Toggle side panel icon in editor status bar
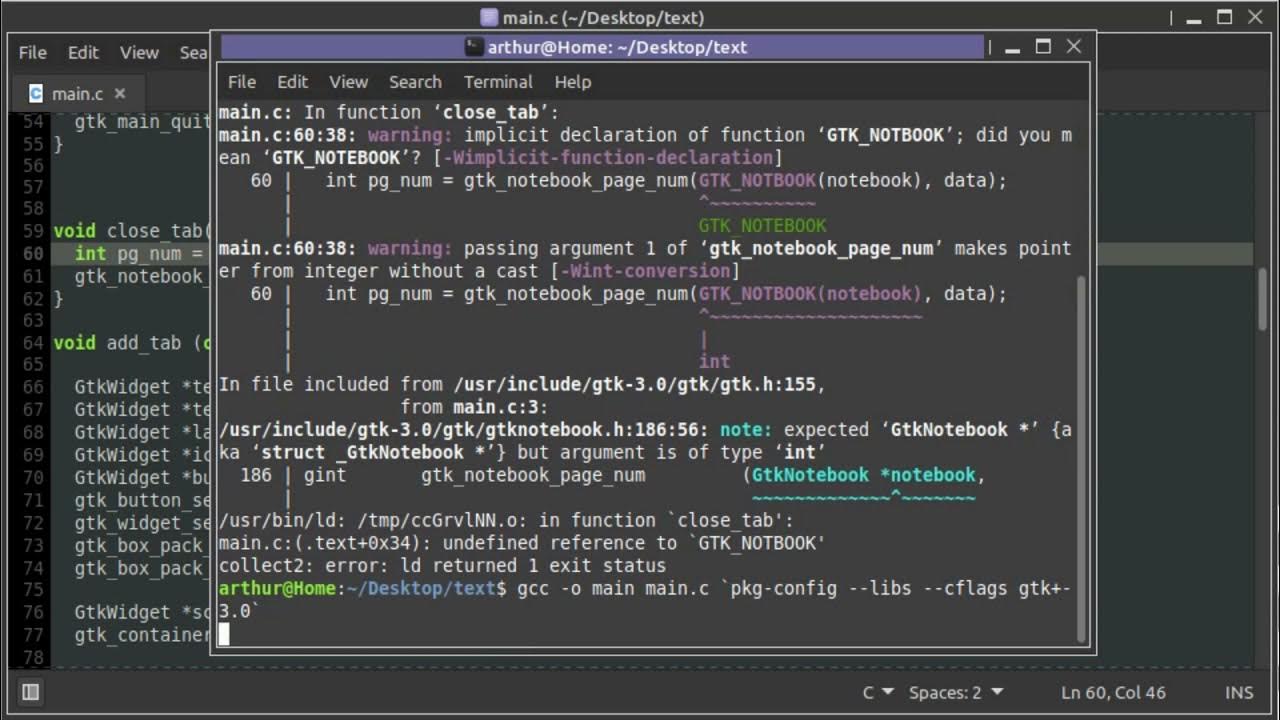 point(30,691)
